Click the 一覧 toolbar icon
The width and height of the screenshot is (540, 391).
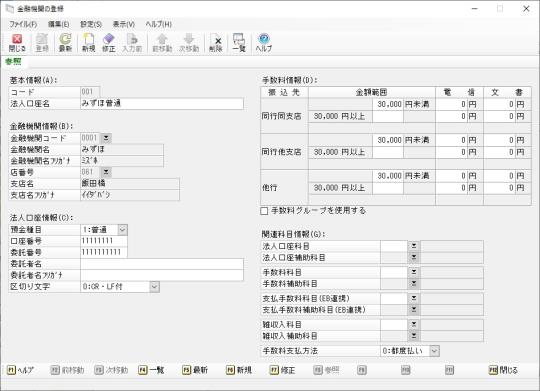click(x=239, y=43)
